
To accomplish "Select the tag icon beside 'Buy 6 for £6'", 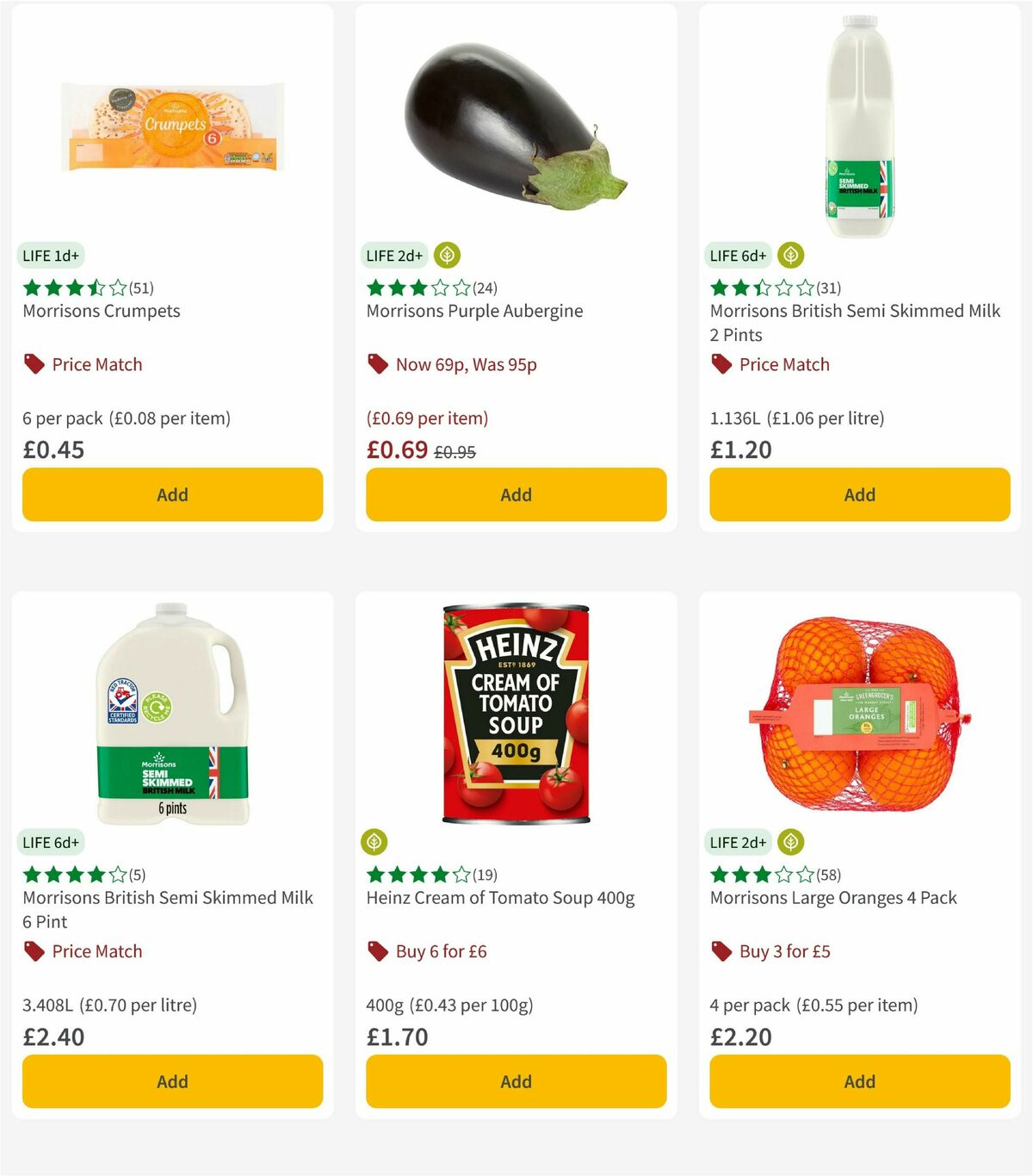I will tap(376, 951).
